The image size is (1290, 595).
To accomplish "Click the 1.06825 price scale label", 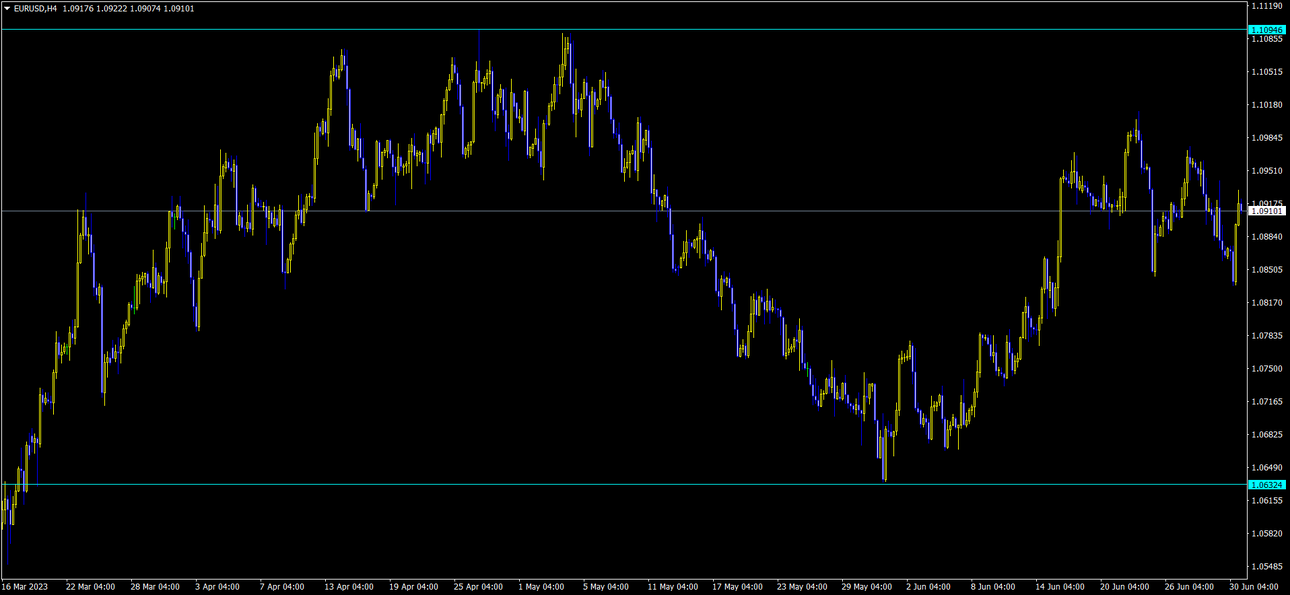I will (1267, 435).
